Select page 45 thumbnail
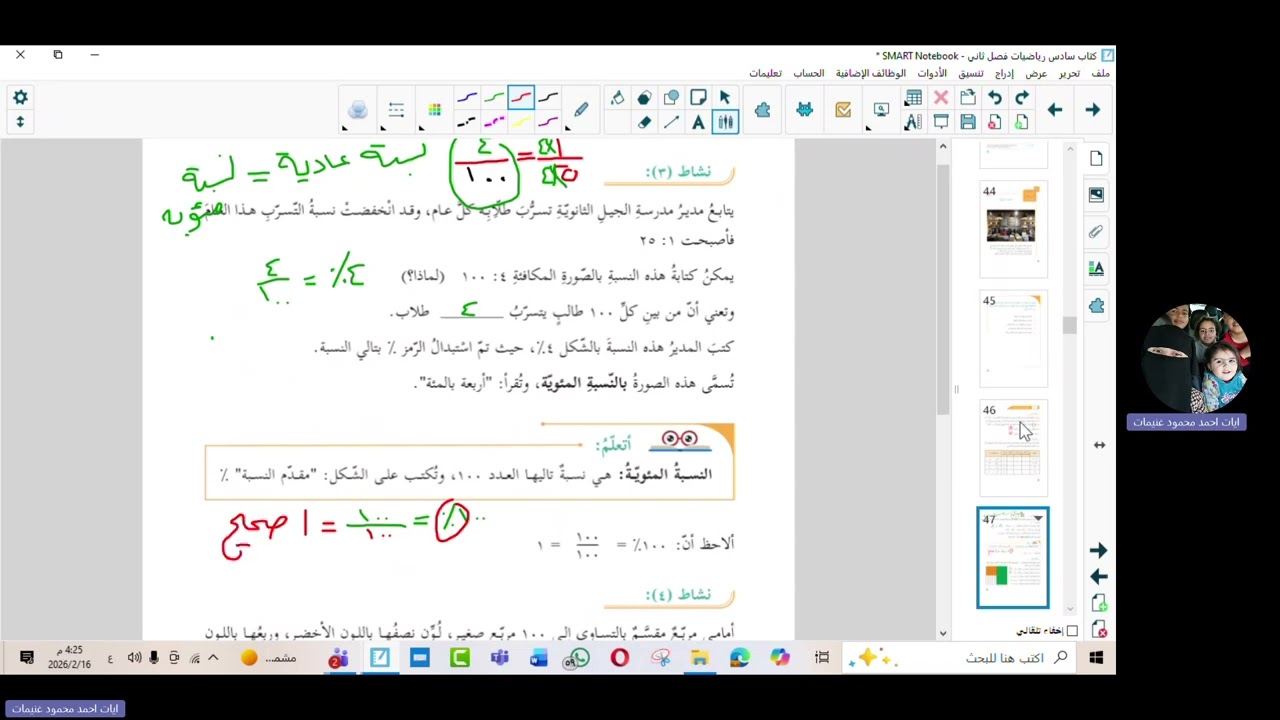The height and width of the screenshot is (720, 1280). click(1012, 339)
